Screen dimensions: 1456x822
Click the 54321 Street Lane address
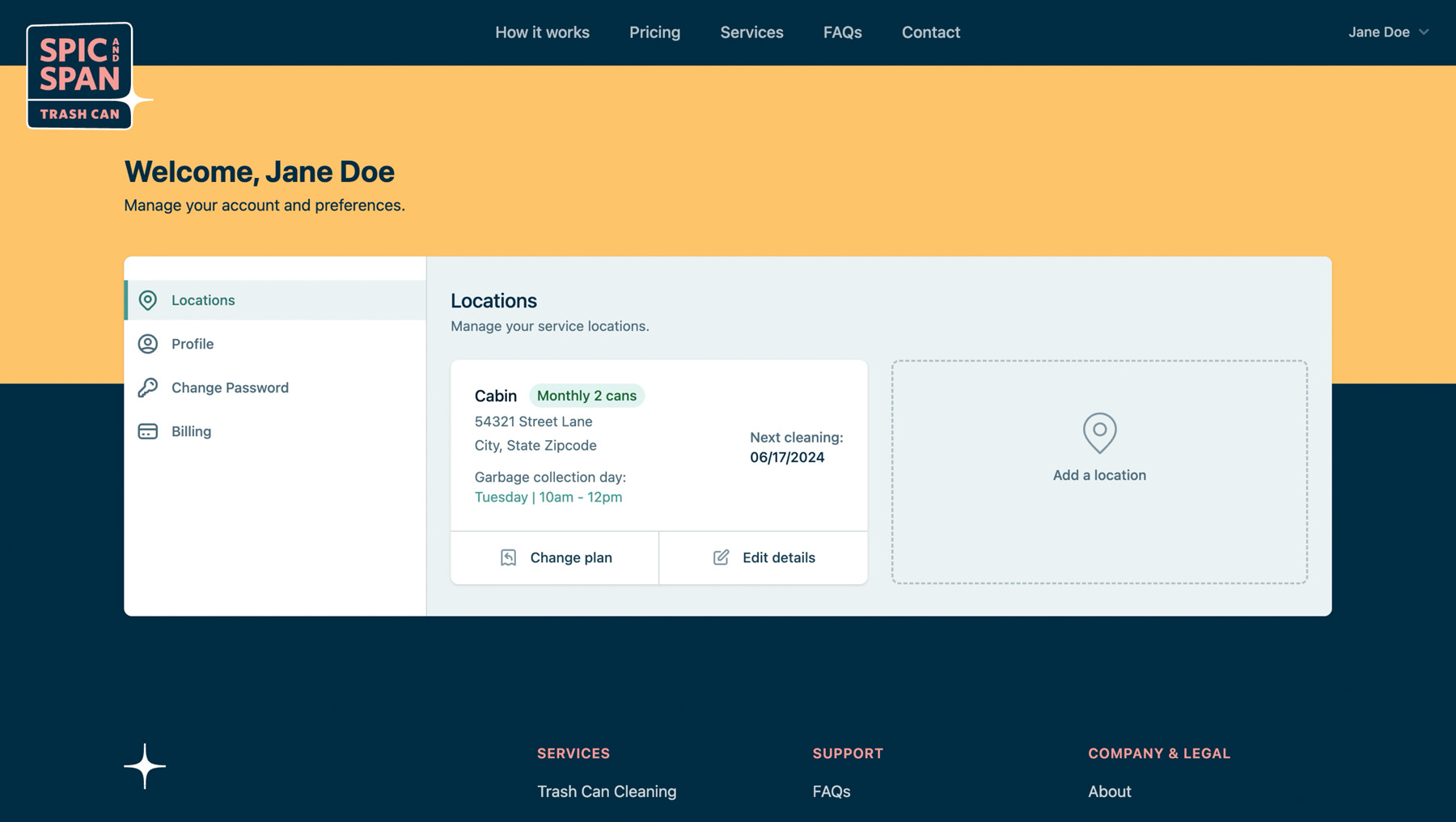click(x=533, y=422)
